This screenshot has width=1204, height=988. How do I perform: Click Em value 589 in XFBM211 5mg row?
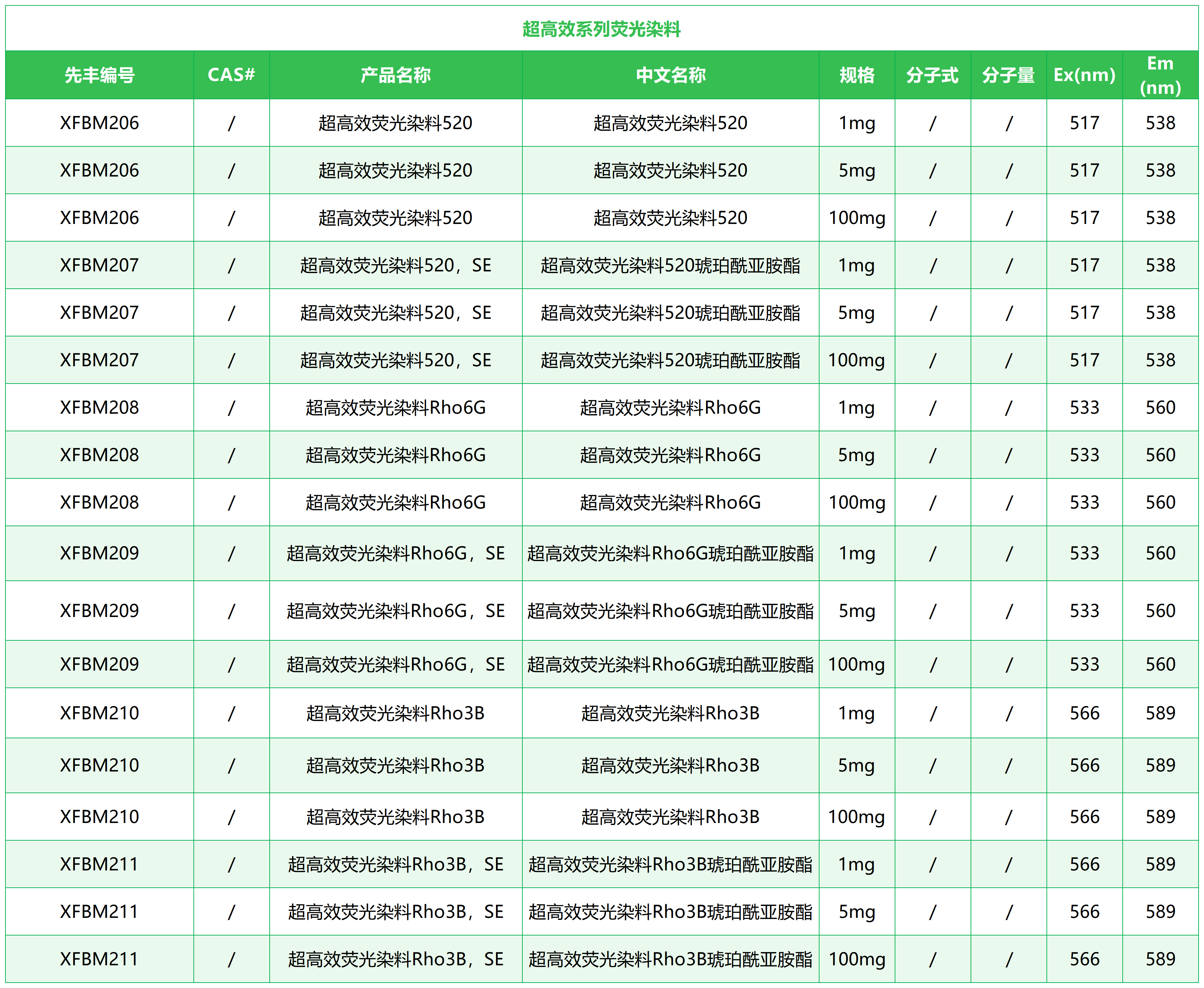(x=1160, y=912)
